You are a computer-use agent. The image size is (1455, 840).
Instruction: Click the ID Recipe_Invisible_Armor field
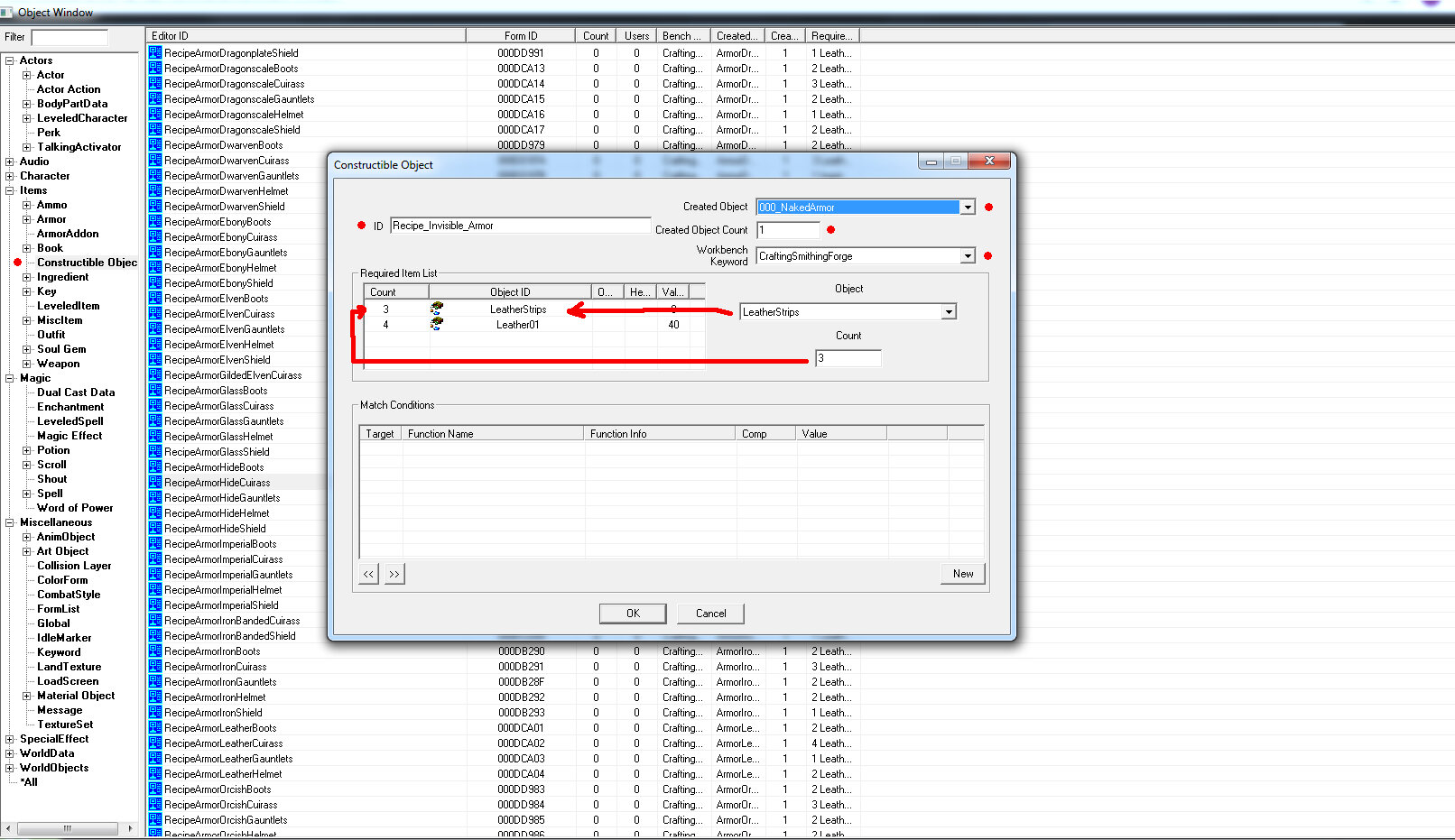[x=520, y=226]
